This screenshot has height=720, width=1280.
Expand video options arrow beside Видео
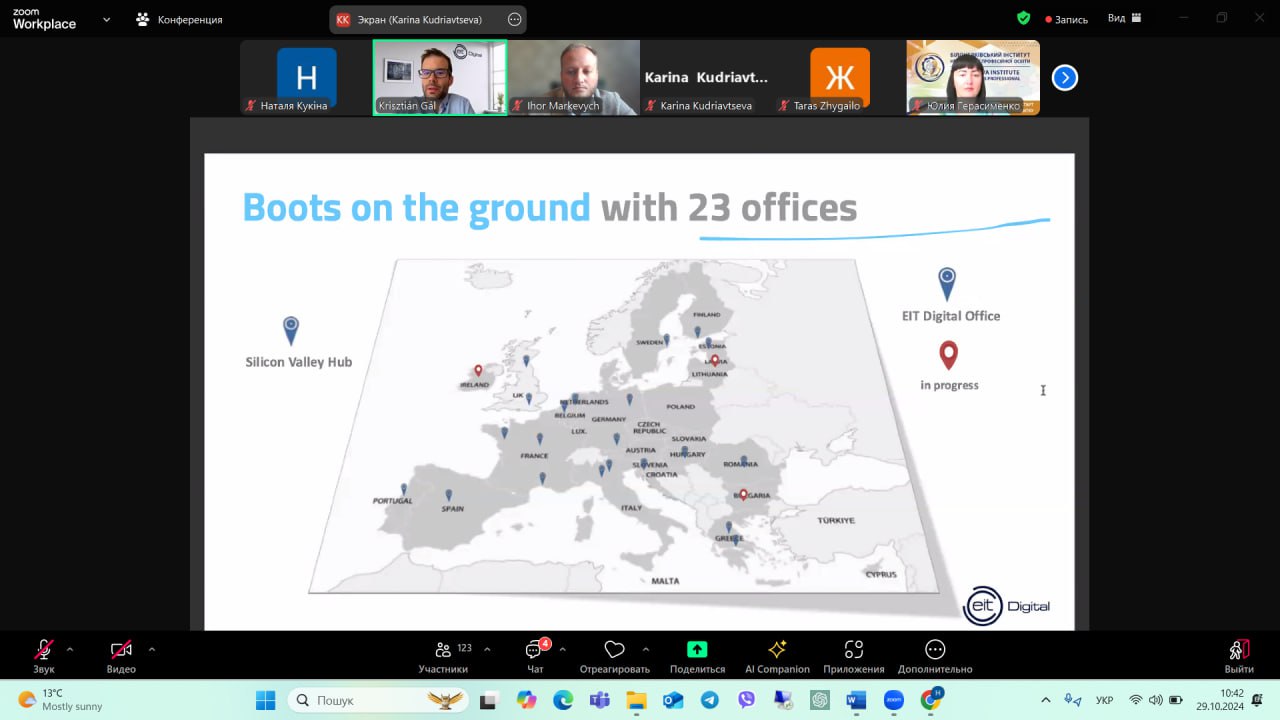coord(152,649)
